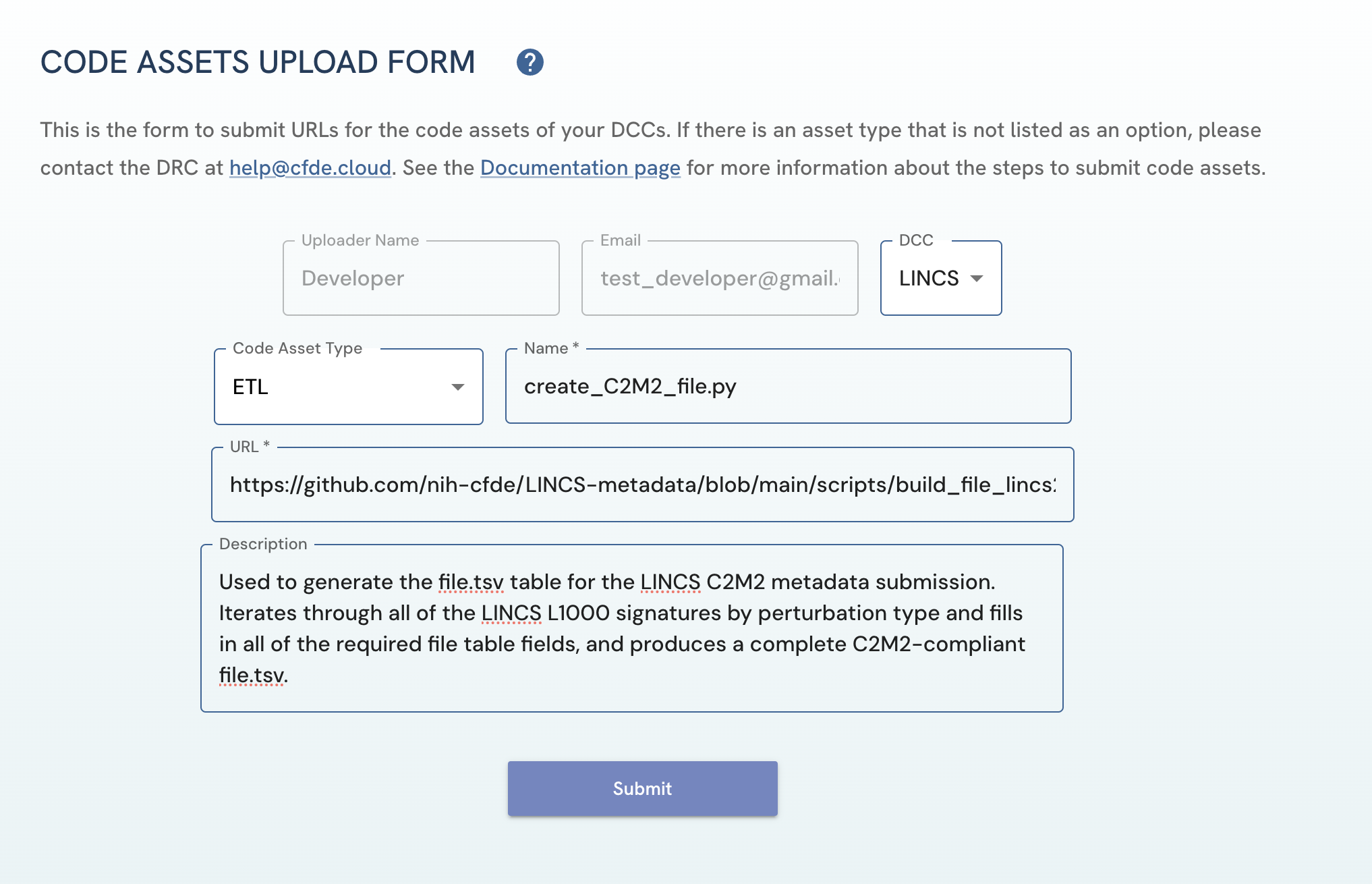The width and height of the screenshot is (1372, 884).
Task: Click into the URL input field
Action: click(642, 485)
